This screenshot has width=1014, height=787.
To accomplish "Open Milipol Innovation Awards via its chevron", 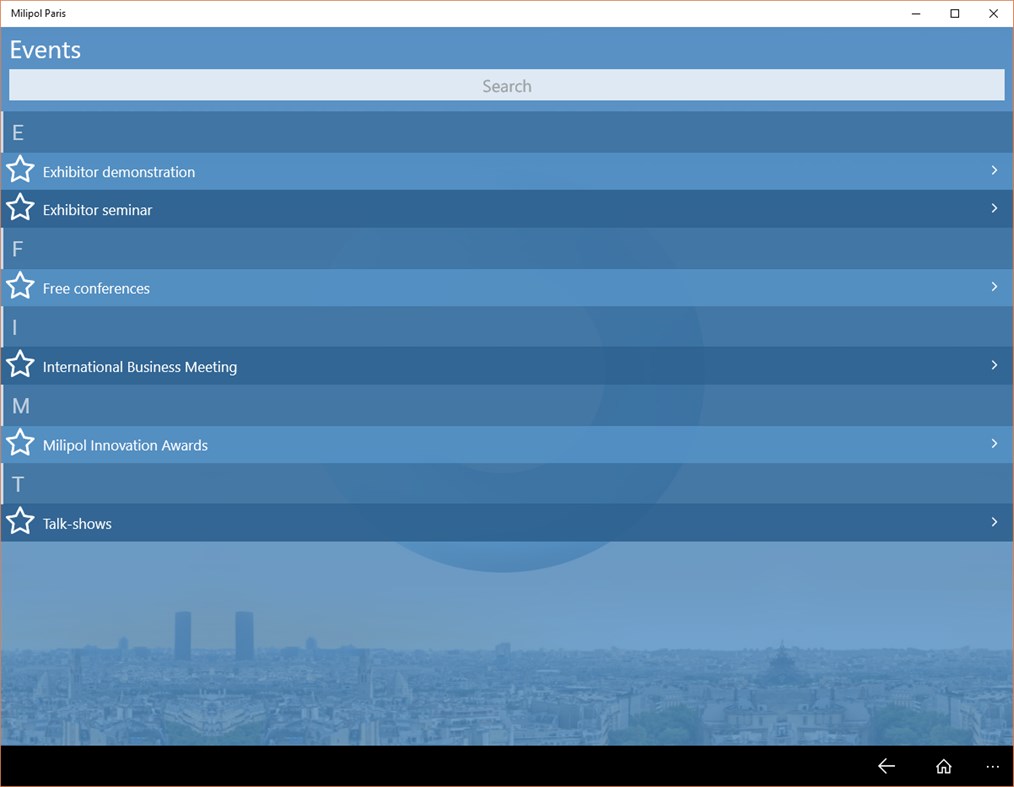I will point(993,443).
